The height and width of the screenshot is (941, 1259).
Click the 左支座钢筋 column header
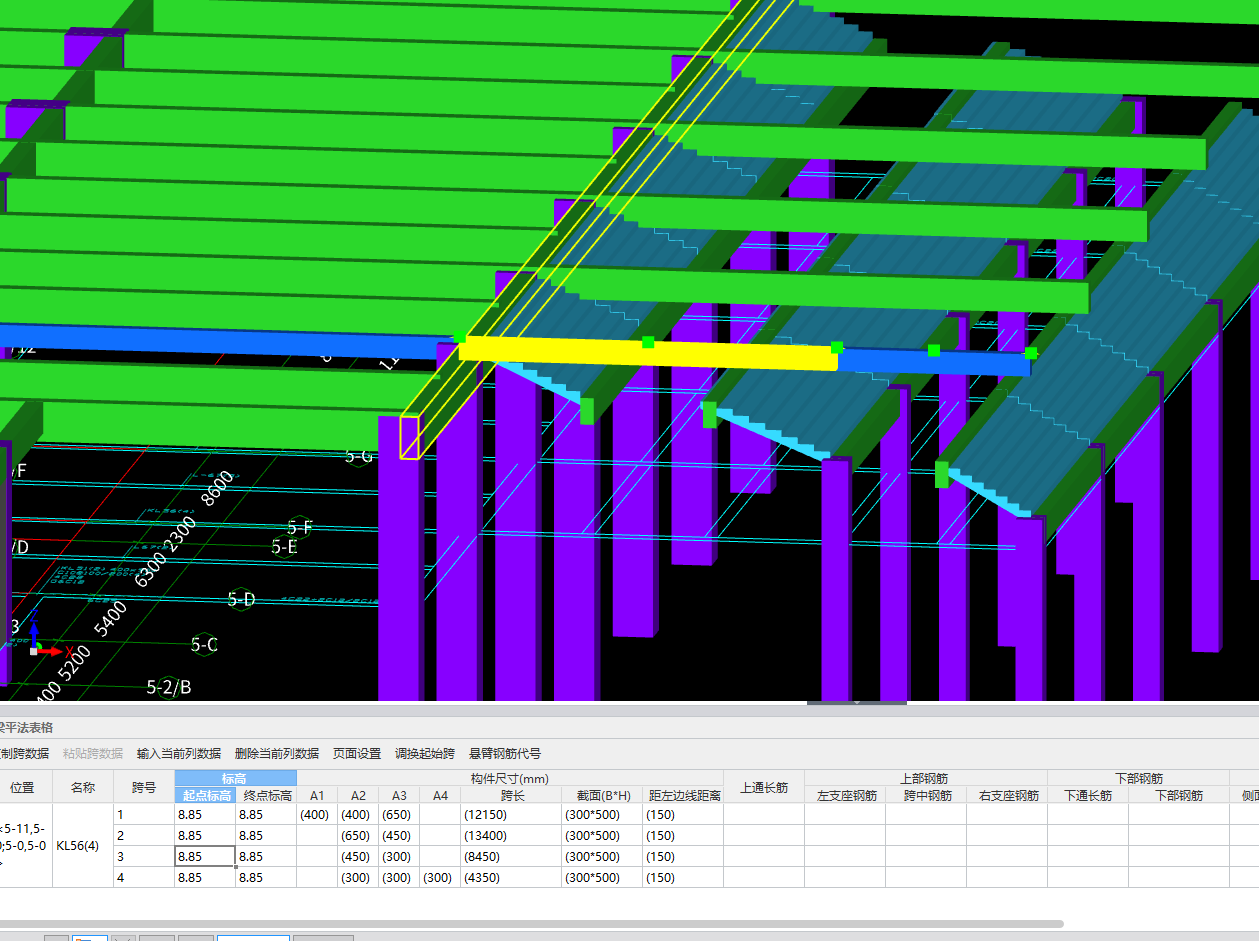[846, 795]
